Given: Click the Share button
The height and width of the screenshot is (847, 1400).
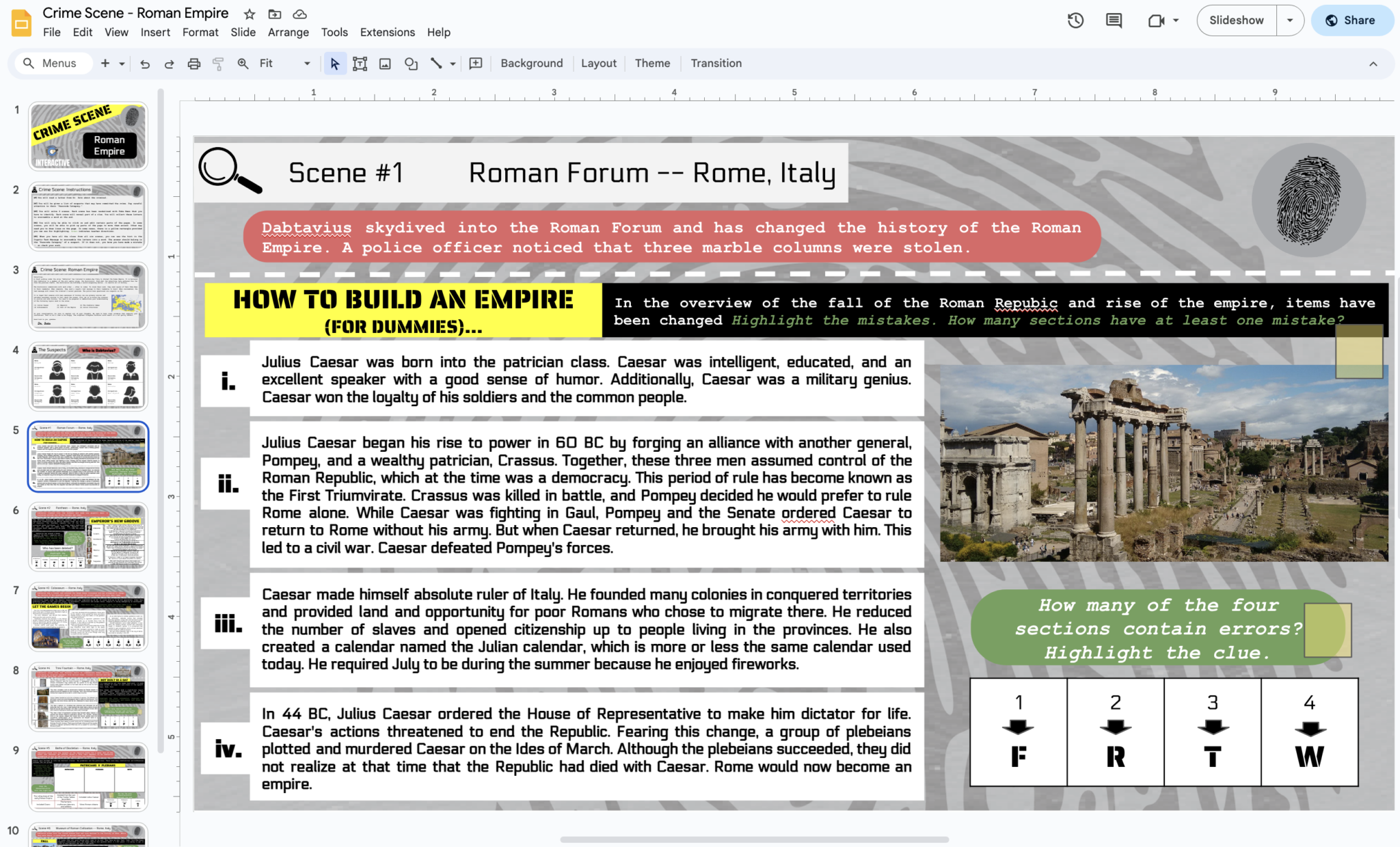Looking at the screenshot, I should click(x=1351, y=21).
